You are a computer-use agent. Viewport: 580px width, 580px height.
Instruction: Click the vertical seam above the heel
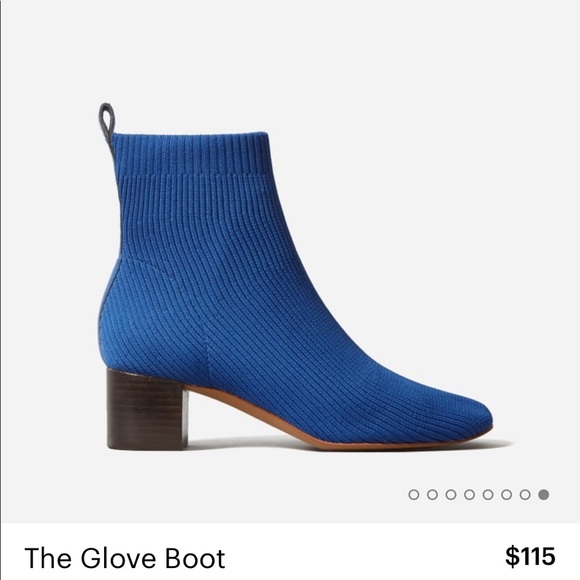(x=208, y=357)
